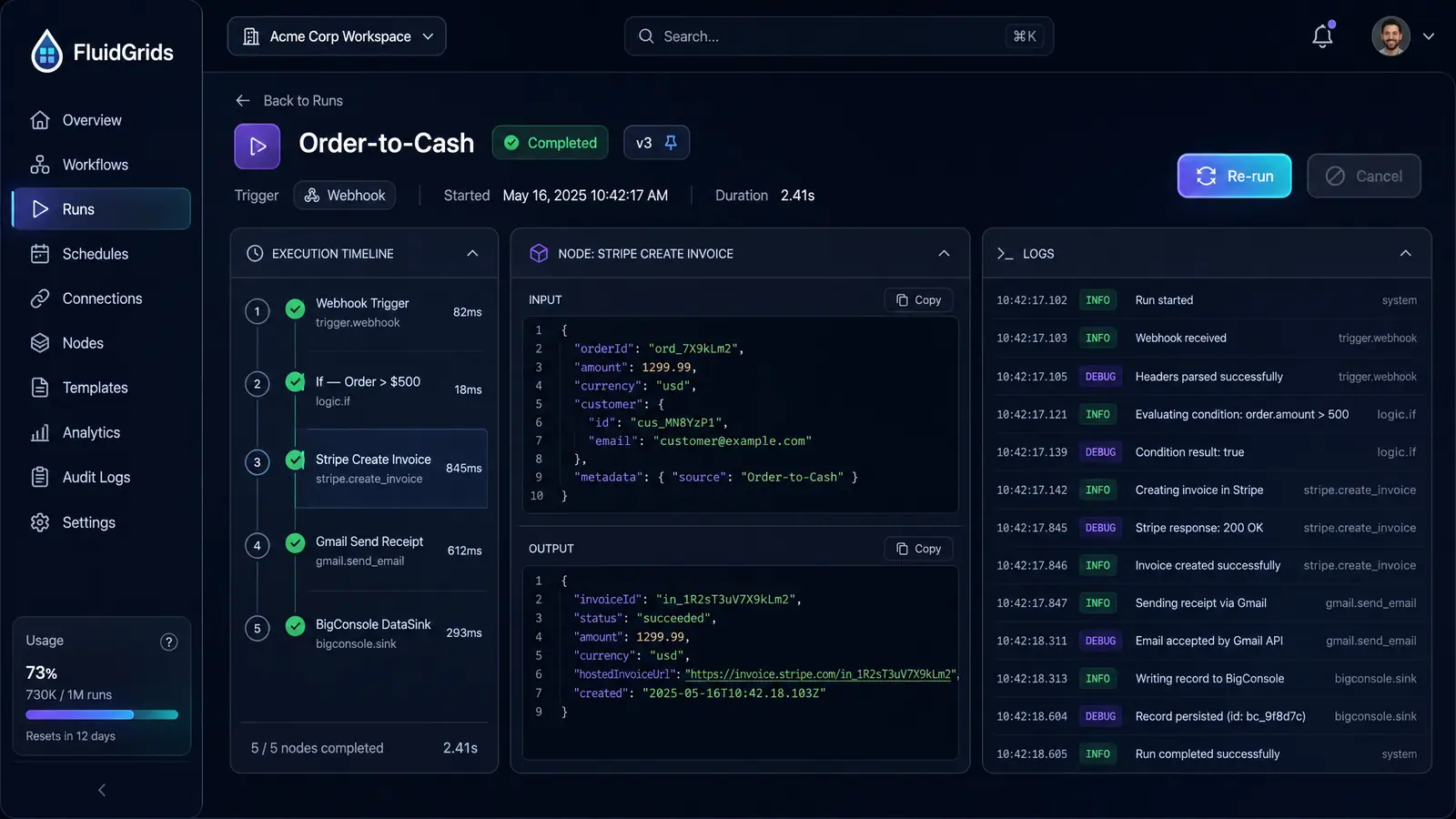Select the Gmail Send Receipt step
Screen dimensions: 1456x819
pos(364,551)
